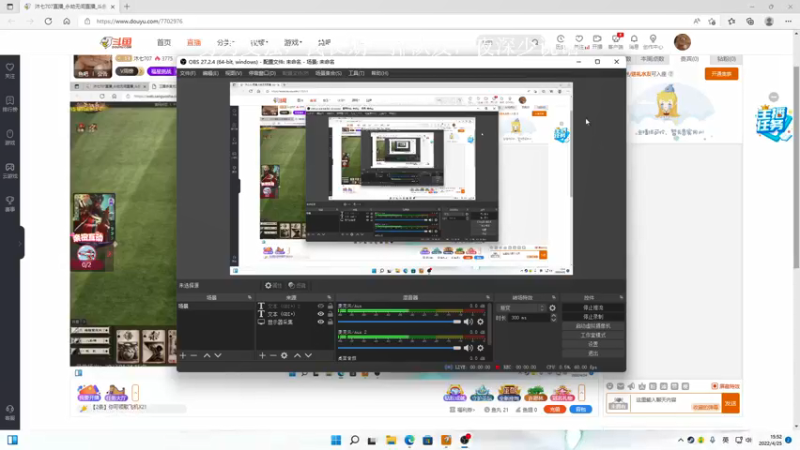Viewport: 800px width, 450px height.
Task: Open Windows search on taskbar
Action: (x=354, y=440)
